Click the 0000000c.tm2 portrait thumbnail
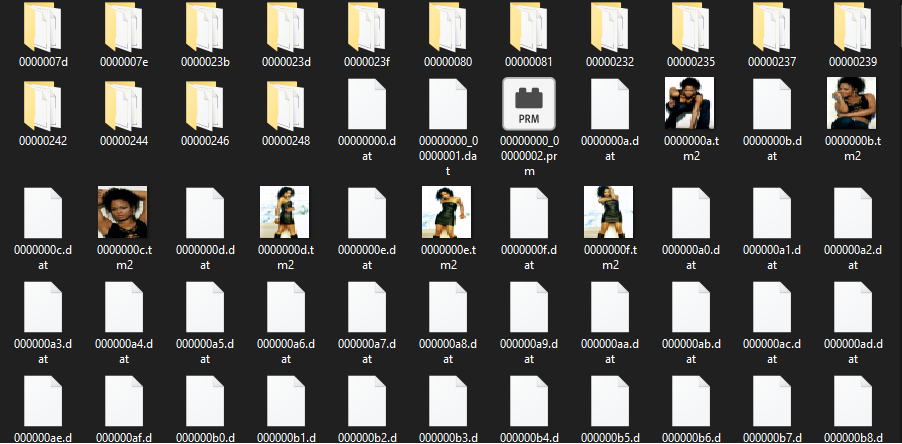This screenshot has height=444, width=902. coord(123,210)
